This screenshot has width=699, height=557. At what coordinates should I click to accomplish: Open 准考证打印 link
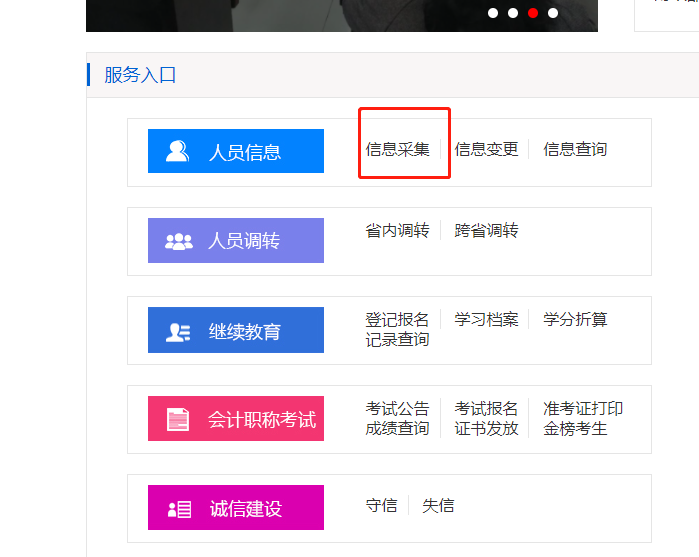click(x=583, y=408)
